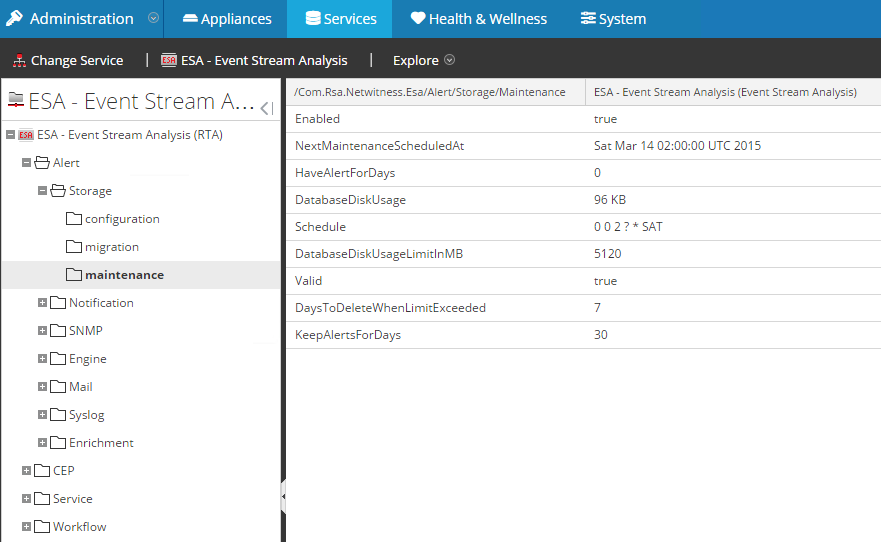Open the Appliances tab
Screen dimensions: 881x542
click(227, 19)
